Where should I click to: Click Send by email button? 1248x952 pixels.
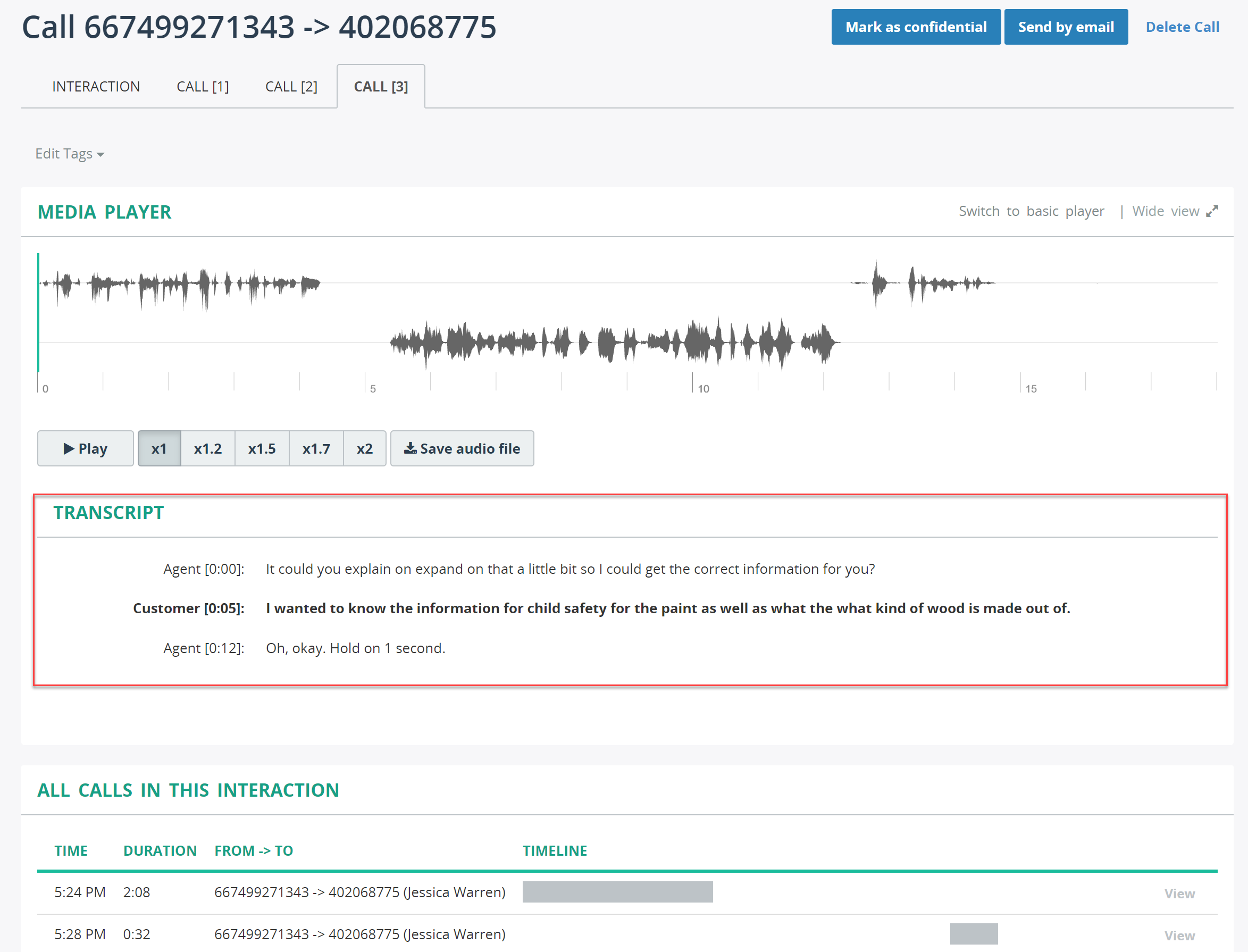[1066, 27]
